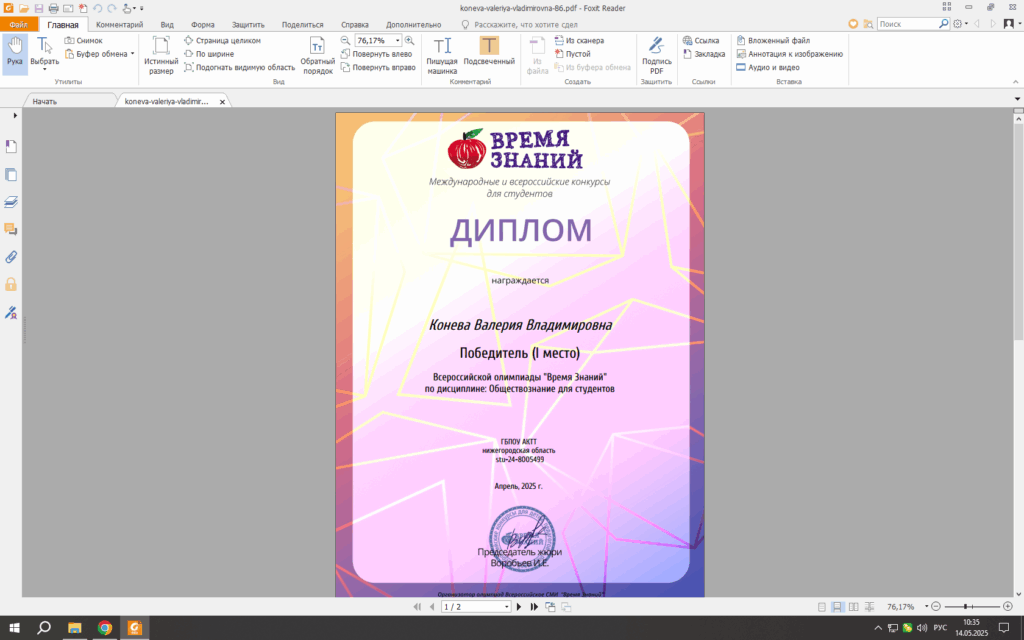Viewport: 1024px width, 640px height.
Task: Open the status bar zoom level dropdown
Action: 926,607
